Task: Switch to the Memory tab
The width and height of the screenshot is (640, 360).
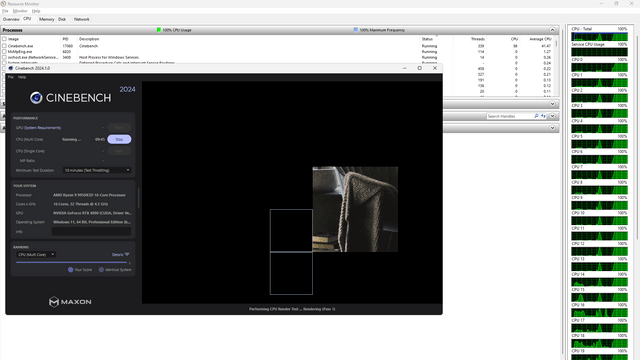Action: point(47,19)
